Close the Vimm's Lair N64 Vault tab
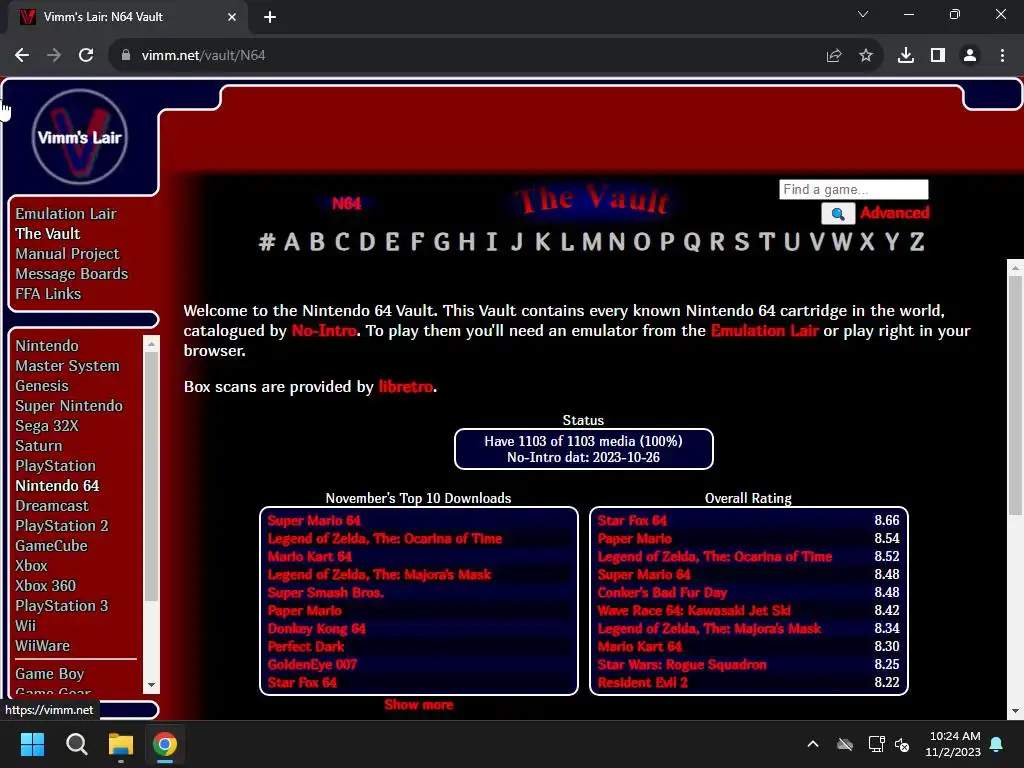The width and height of the screenshot is (1024, 768). coord(232,17)
